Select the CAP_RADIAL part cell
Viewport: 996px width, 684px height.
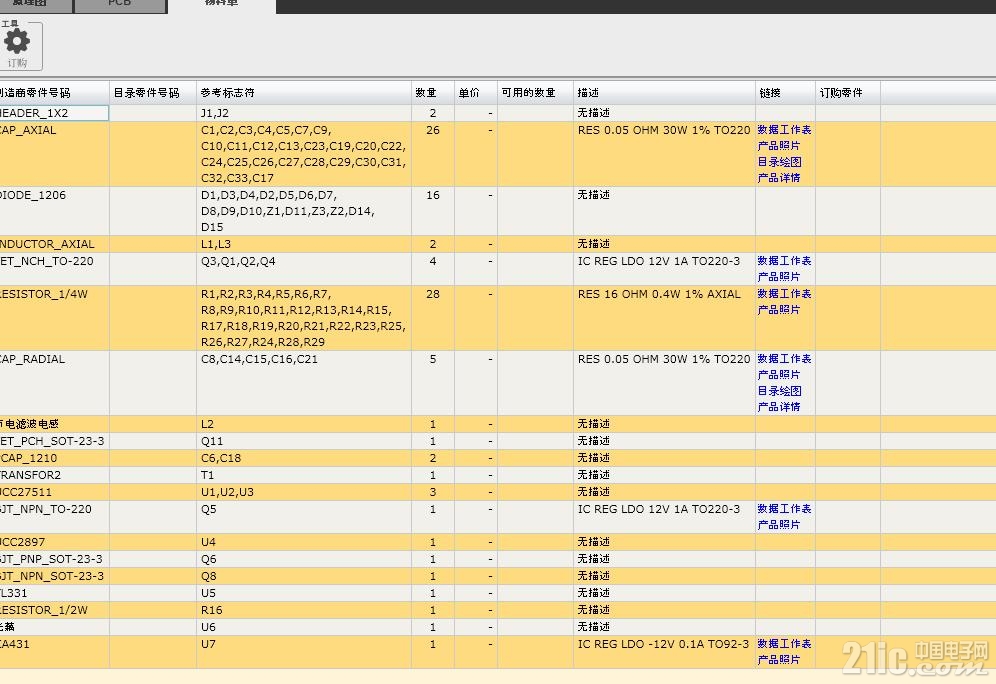54,383
